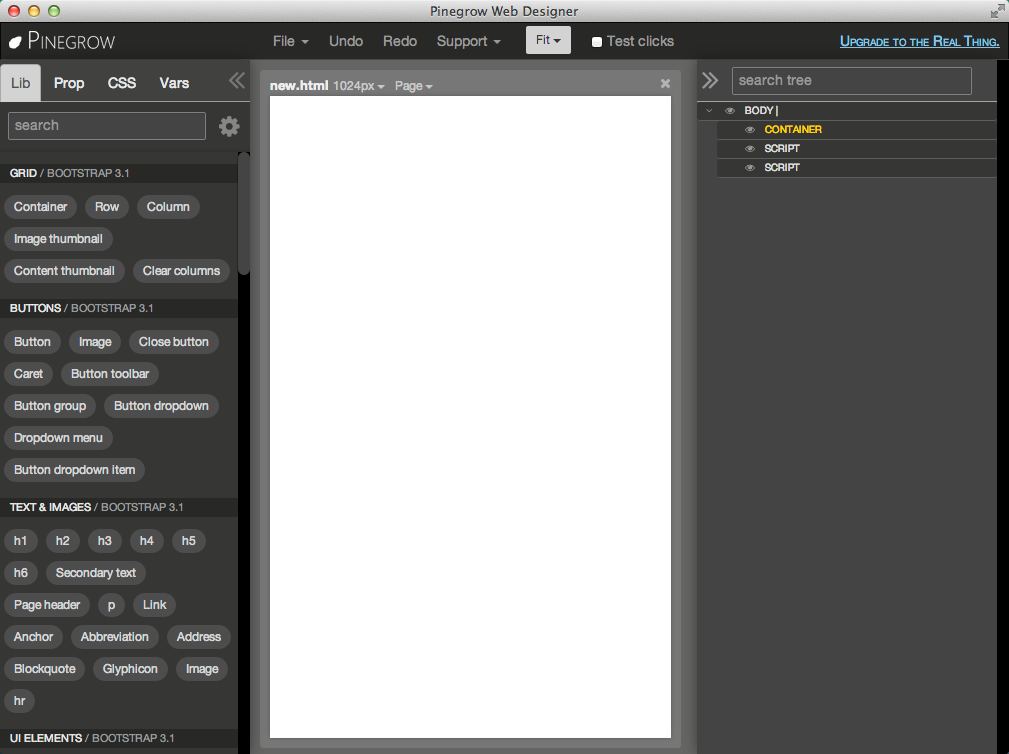Select the first SCRIPT tree row
Image resolution: width=1009 pixels, height=754 pixels.
[x=856, y=149]
